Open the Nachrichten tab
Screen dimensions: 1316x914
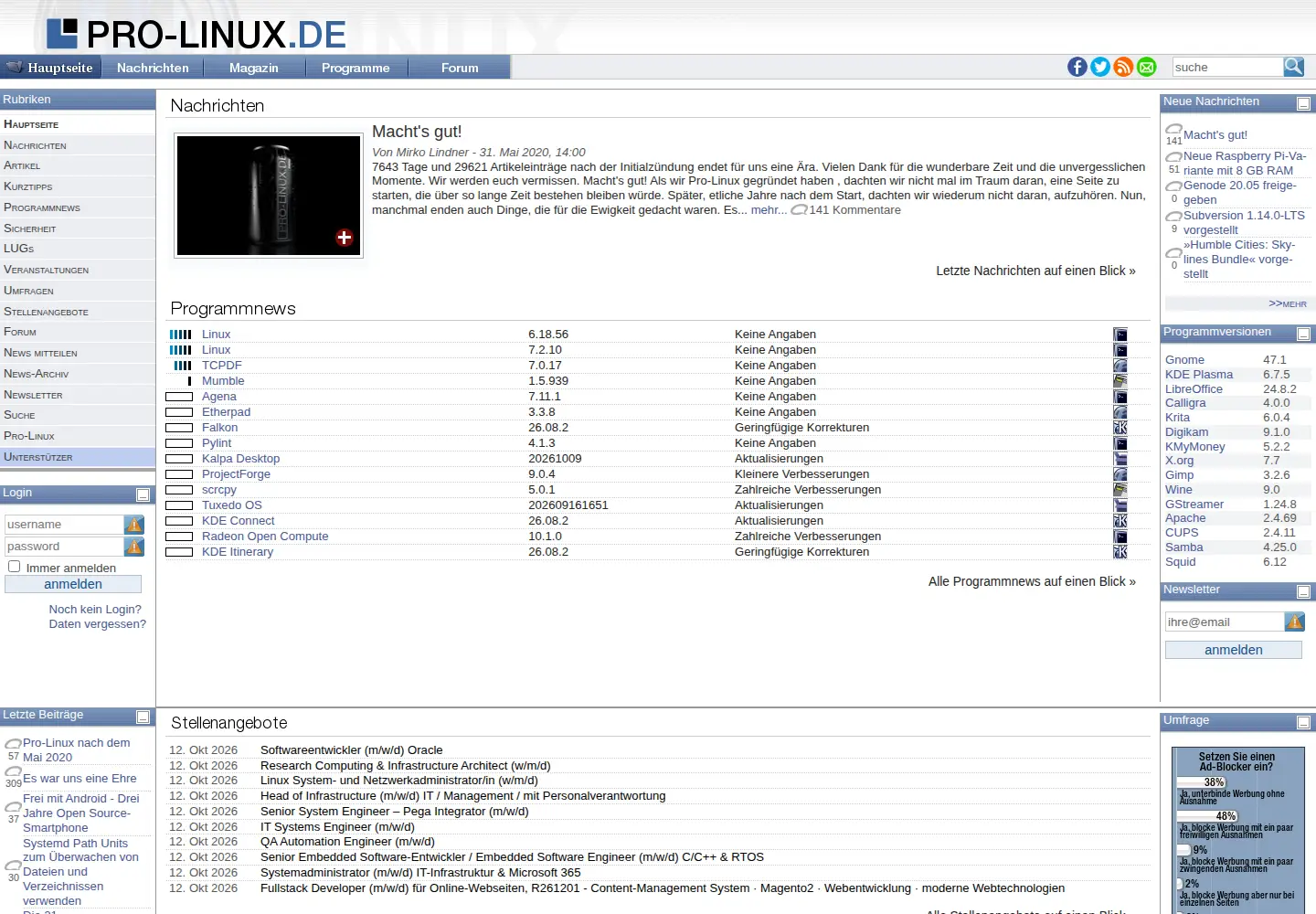[153, 68]
